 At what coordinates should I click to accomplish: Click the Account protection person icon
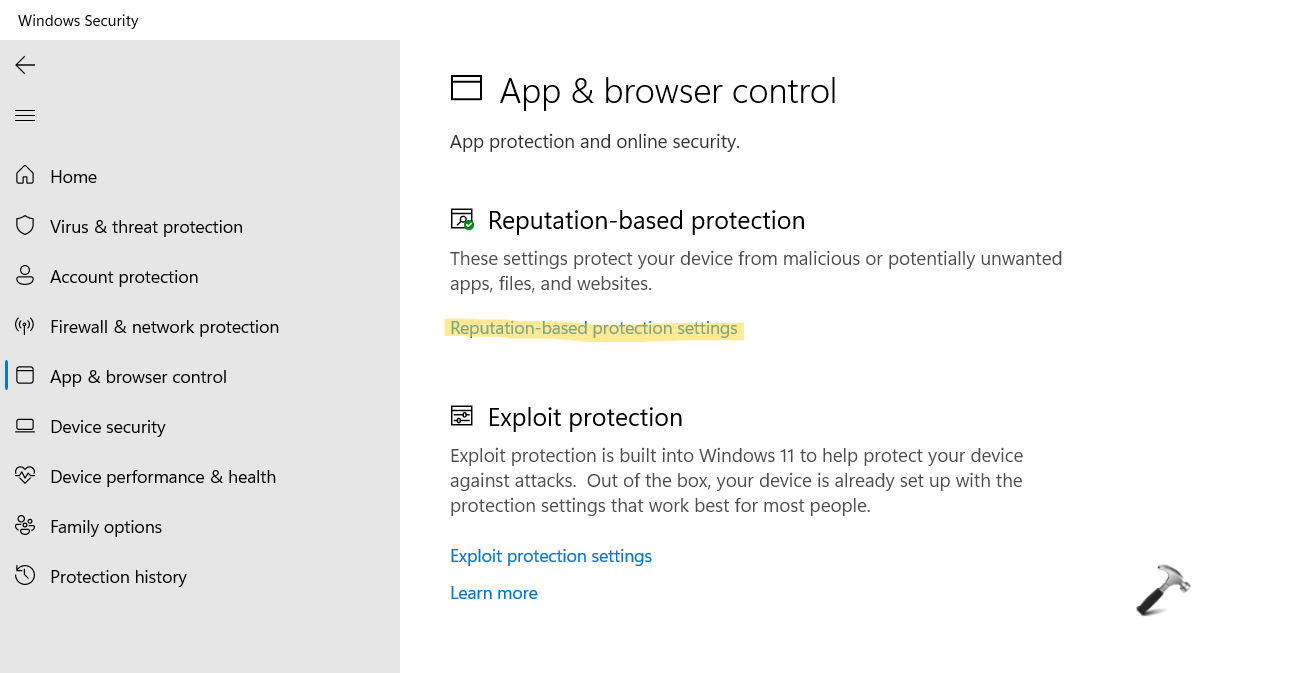26,276
